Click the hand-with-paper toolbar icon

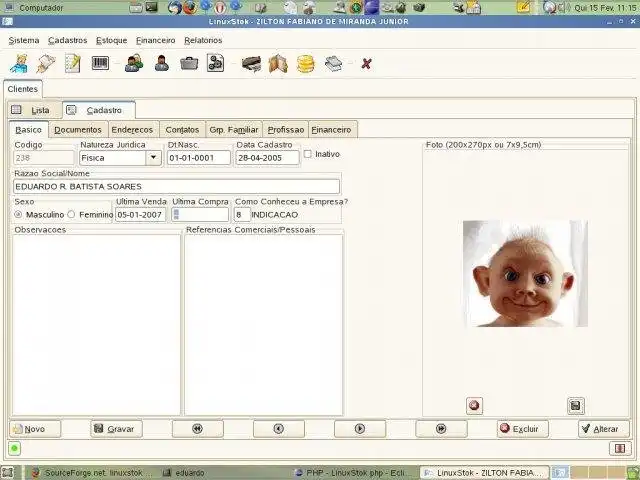(x=46, y=64)
